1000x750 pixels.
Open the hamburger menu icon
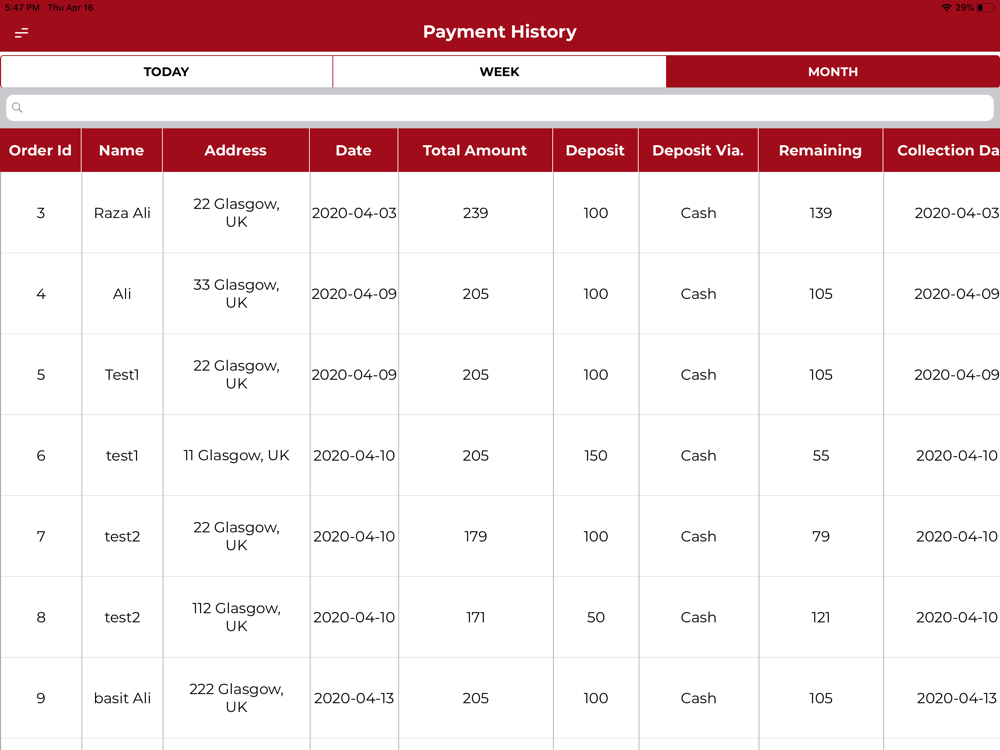click(x=22, y=33)
